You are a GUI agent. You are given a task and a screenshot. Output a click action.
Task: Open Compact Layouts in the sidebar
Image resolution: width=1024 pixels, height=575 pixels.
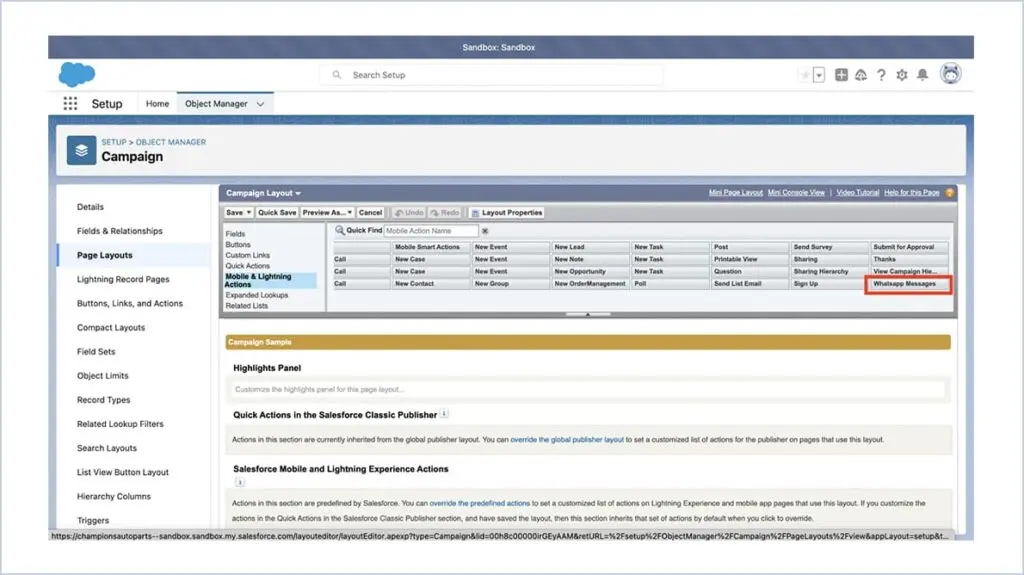click(x=111, y=327)
